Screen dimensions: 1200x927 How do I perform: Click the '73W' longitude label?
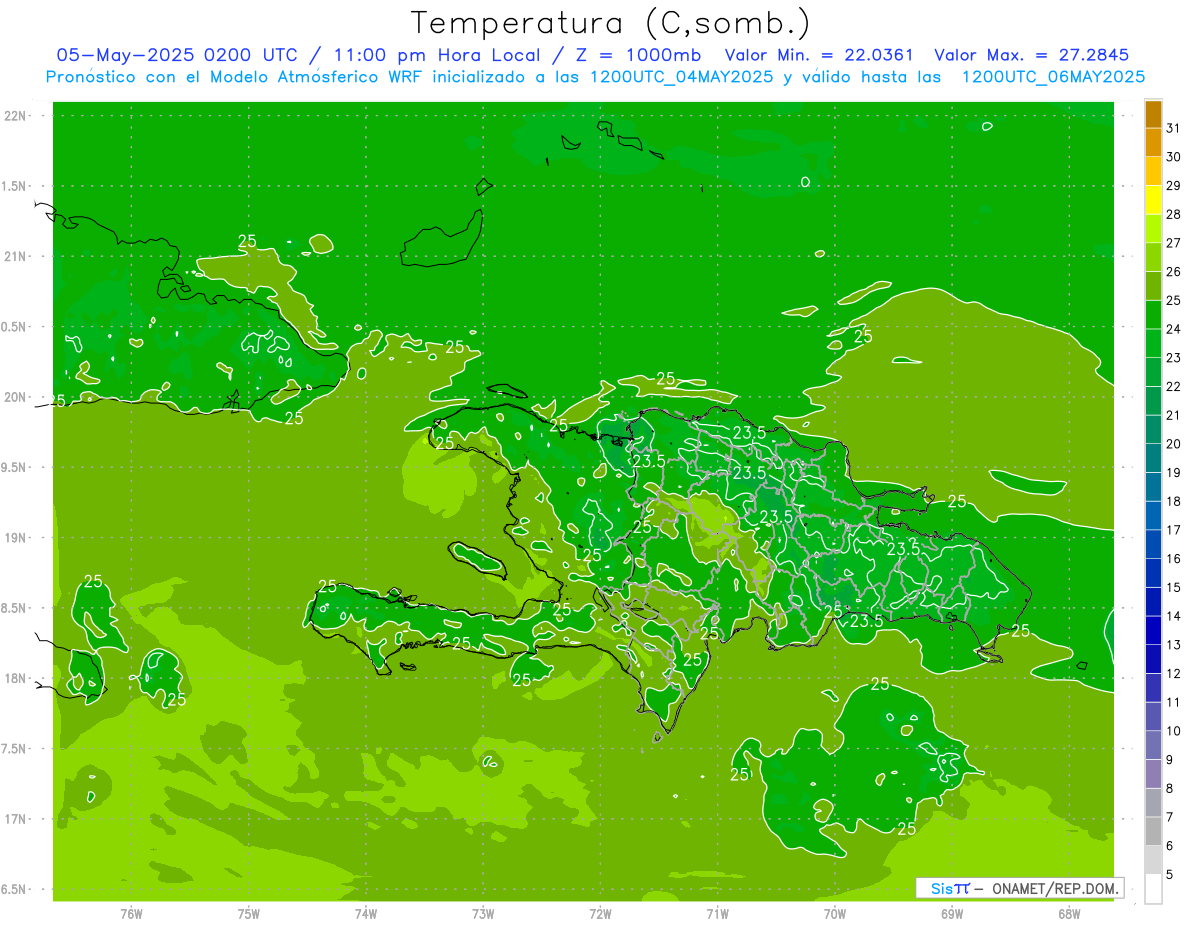tap(483, 915)
